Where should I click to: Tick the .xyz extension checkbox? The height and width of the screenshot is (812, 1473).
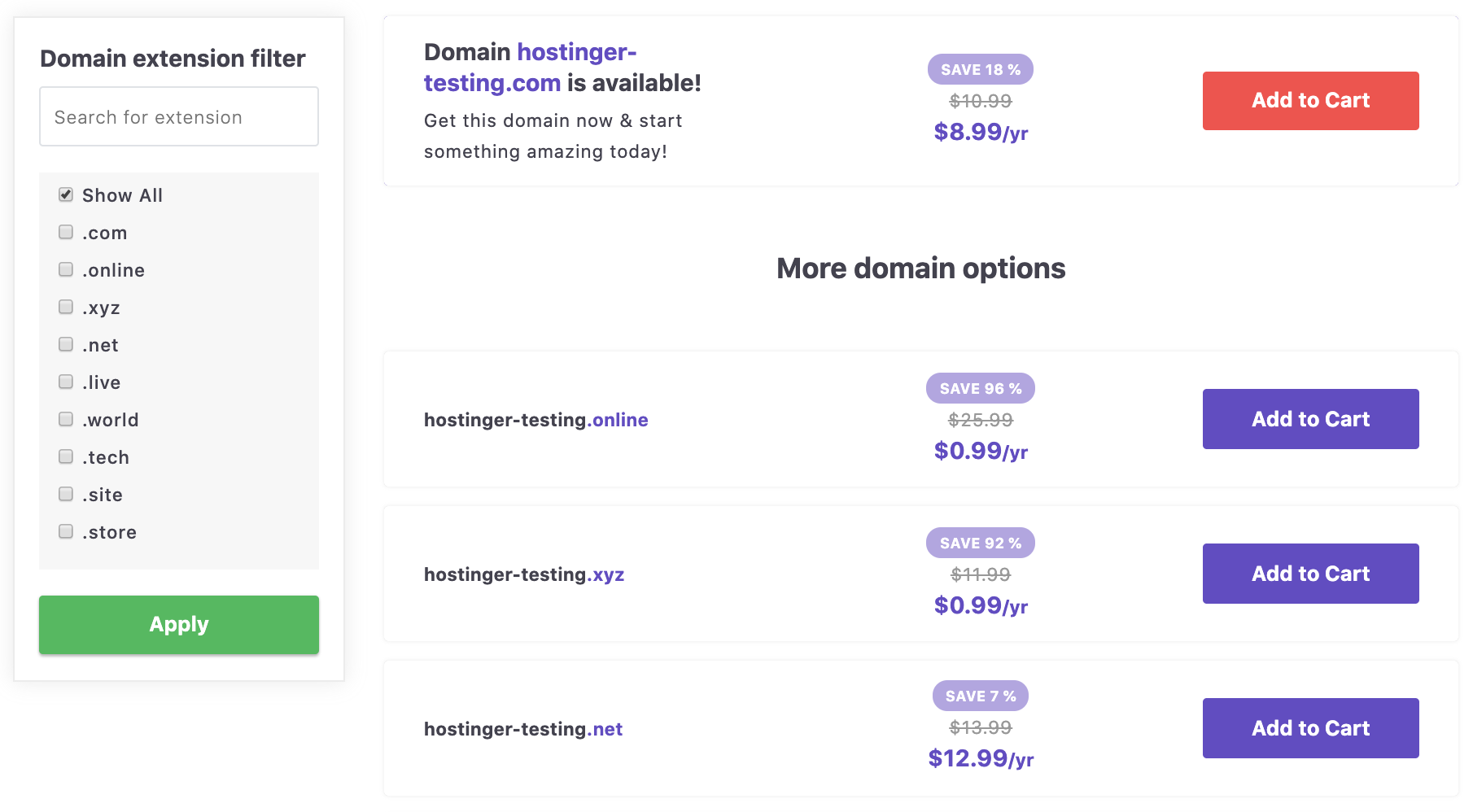66,307
